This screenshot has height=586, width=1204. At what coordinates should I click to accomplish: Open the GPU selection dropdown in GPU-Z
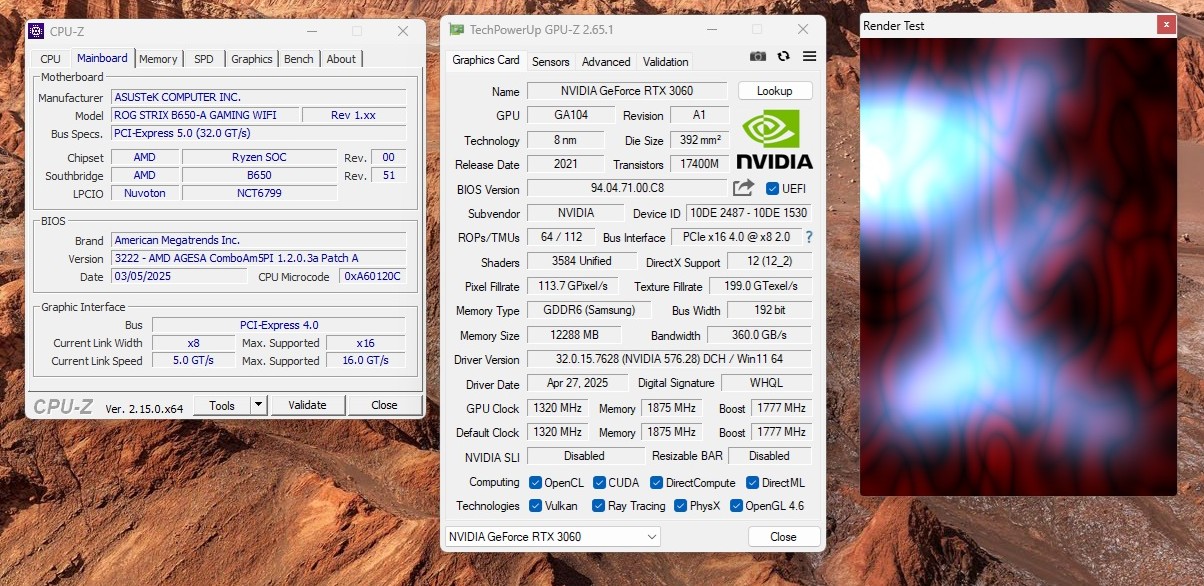tap(552, 537)
